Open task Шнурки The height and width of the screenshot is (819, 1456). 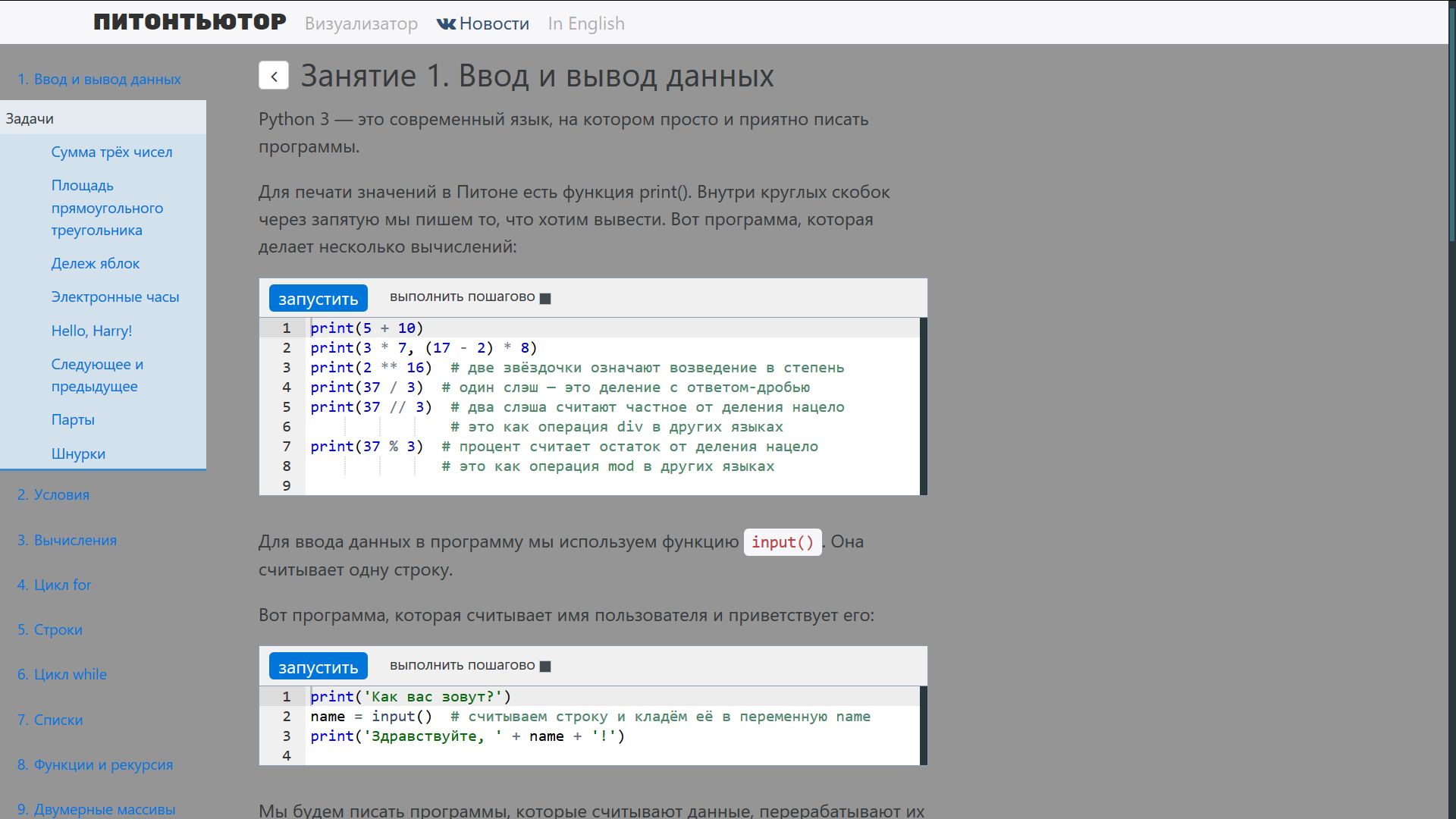click(78, 453)
